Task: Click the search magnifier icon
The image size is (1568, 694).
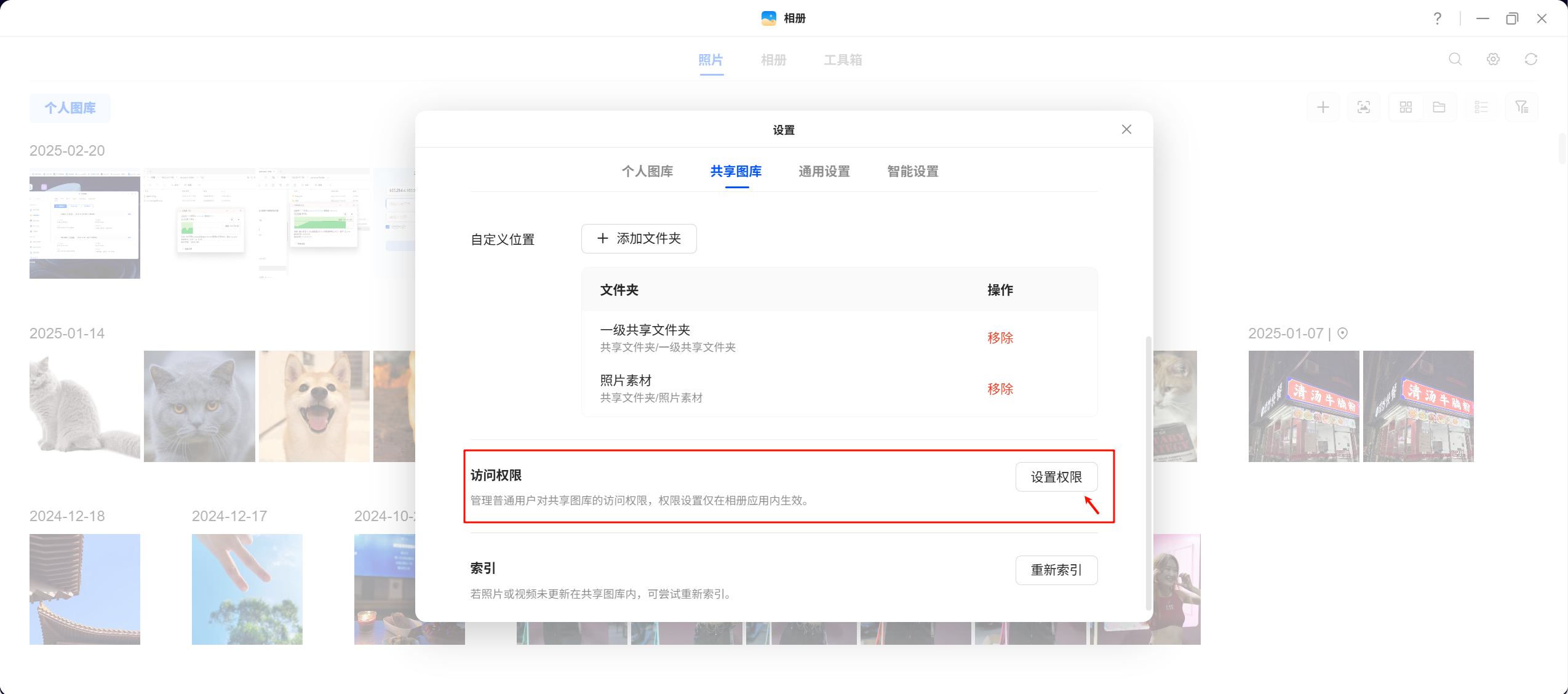Action: [1455, 59]
